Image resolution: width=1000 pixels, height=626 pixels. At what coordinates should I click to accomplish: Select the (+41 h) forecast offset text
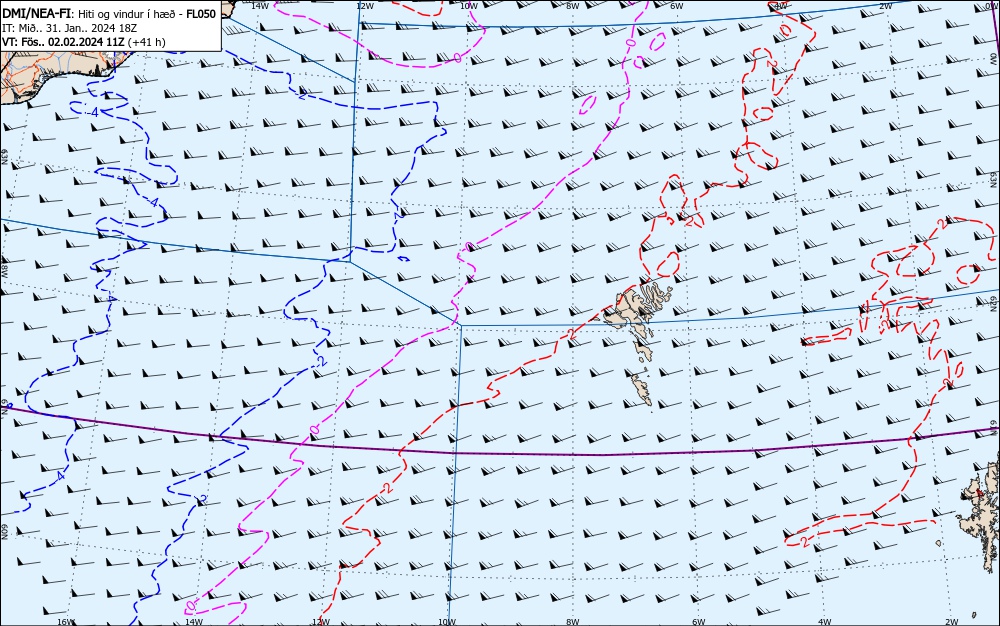[146, 42]
